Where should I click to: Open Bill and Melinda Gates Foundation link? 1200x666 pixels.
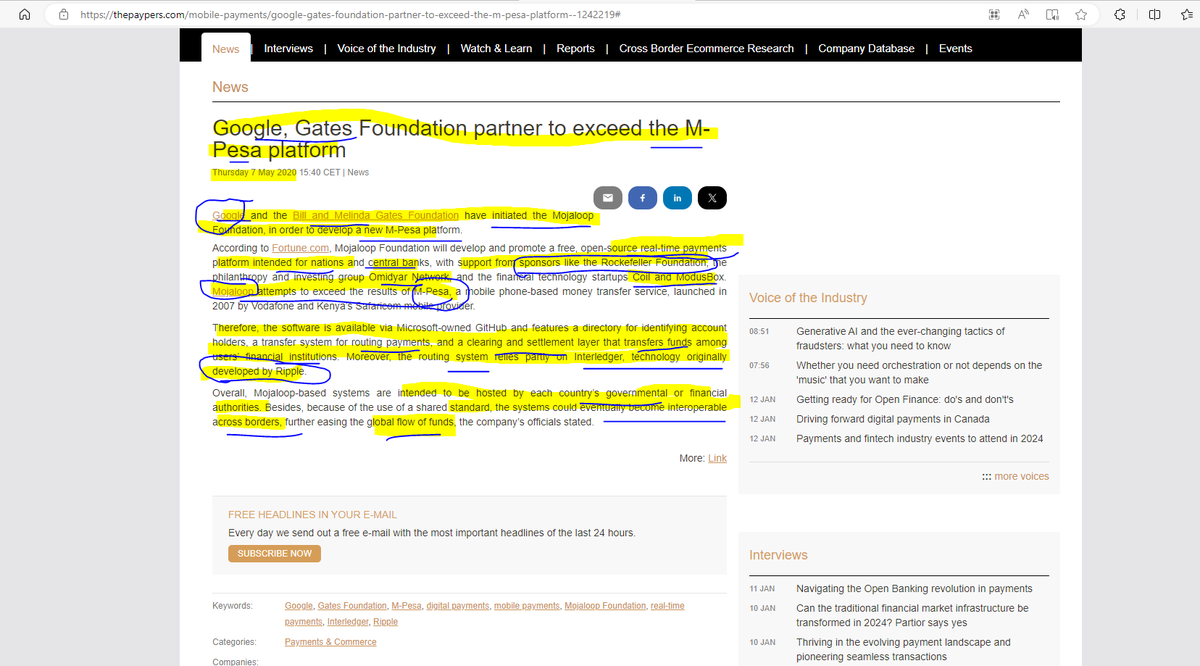coord(375,215)
